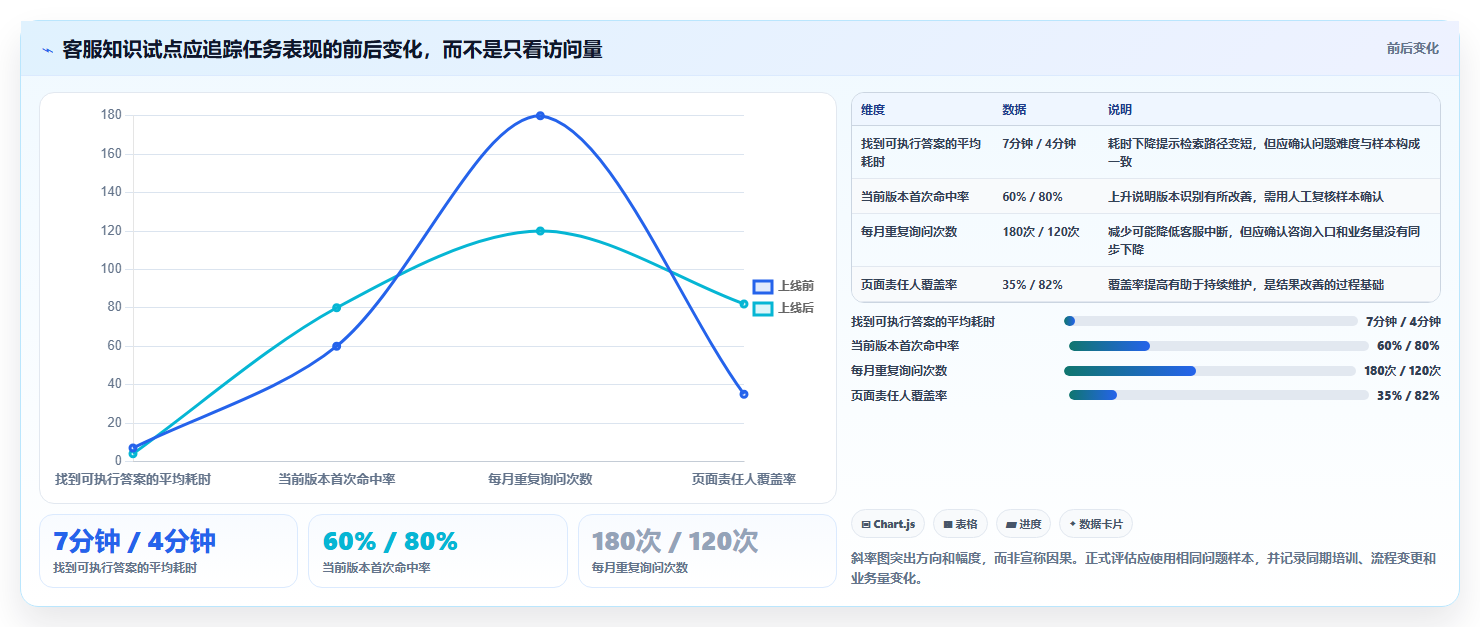
Task: Click the note starting 耗时下降提示检索路径变短
Action: click(x=1264, y=152)
